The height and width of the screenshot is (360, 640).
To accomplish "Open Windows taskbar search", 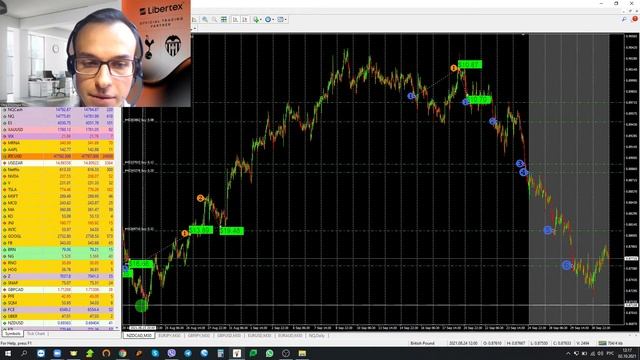I will click(24, 353).
